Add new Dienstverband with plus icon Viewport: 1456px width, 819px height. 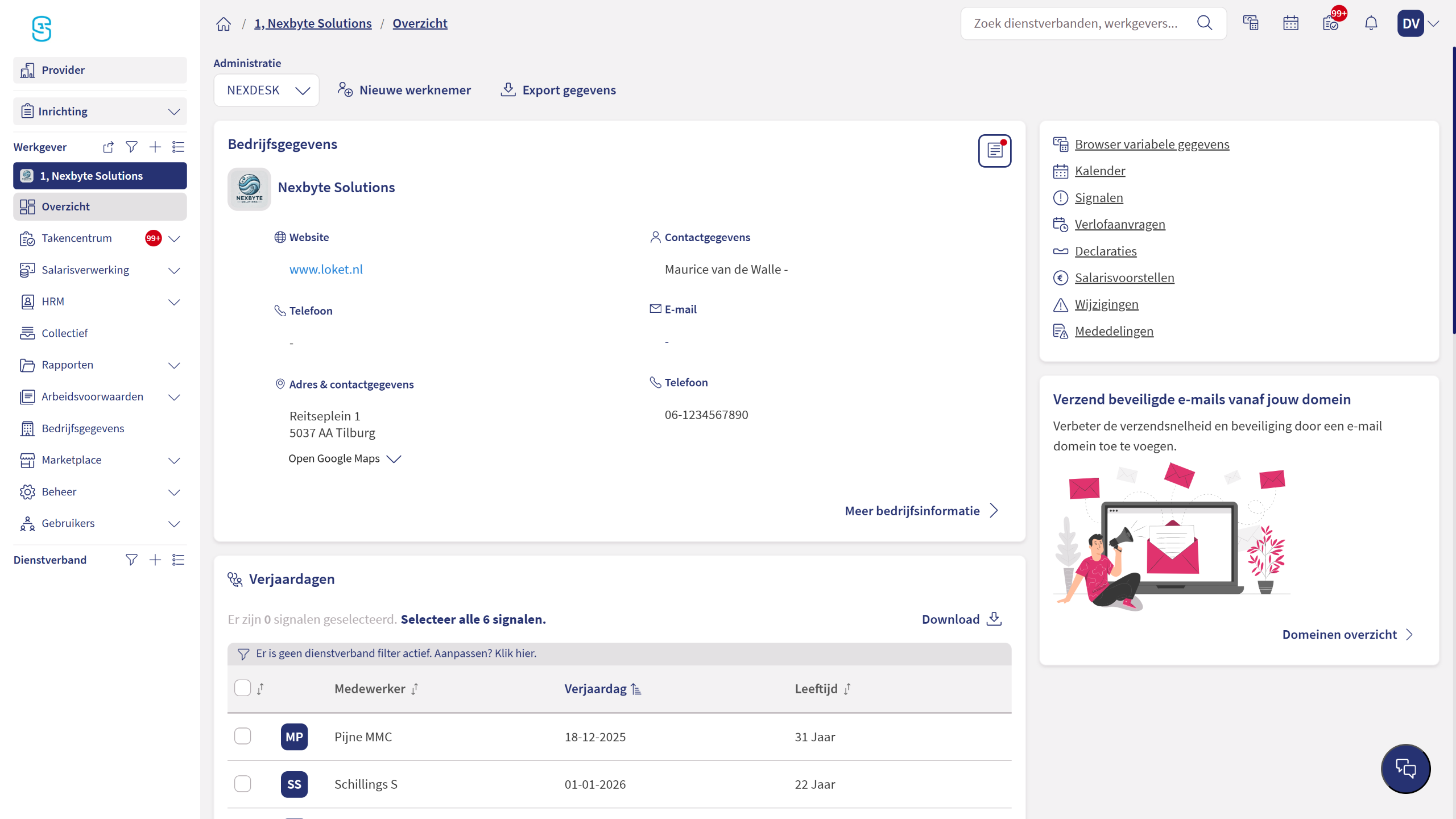[x=155, y=560]
